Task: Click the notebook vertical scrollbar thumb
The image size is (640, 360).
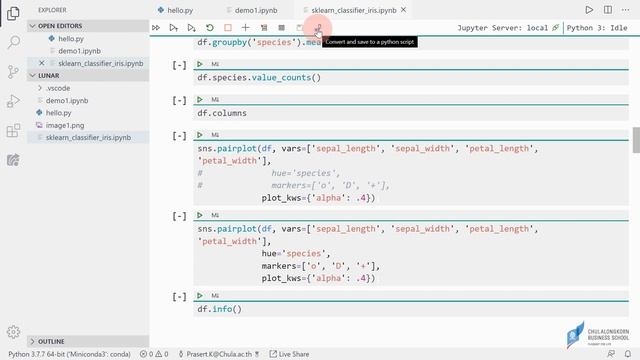Action: point(636,140)
